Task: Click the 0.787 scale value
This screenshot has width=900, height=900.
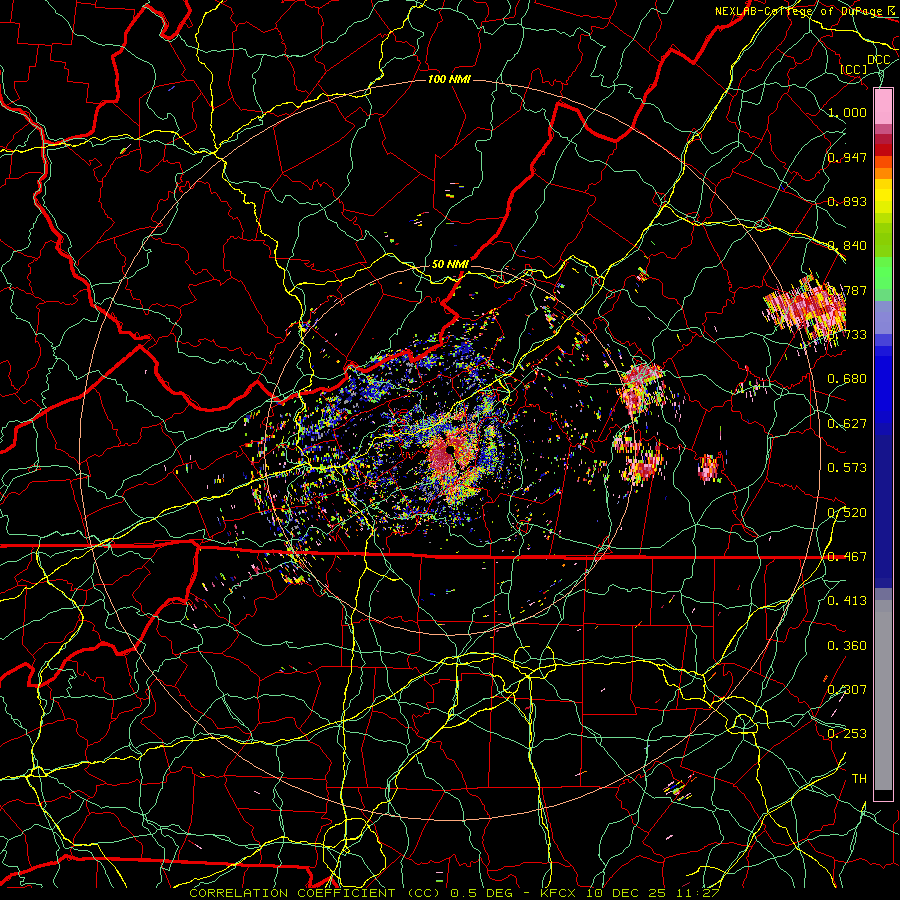Action: [x=847, y=290]
